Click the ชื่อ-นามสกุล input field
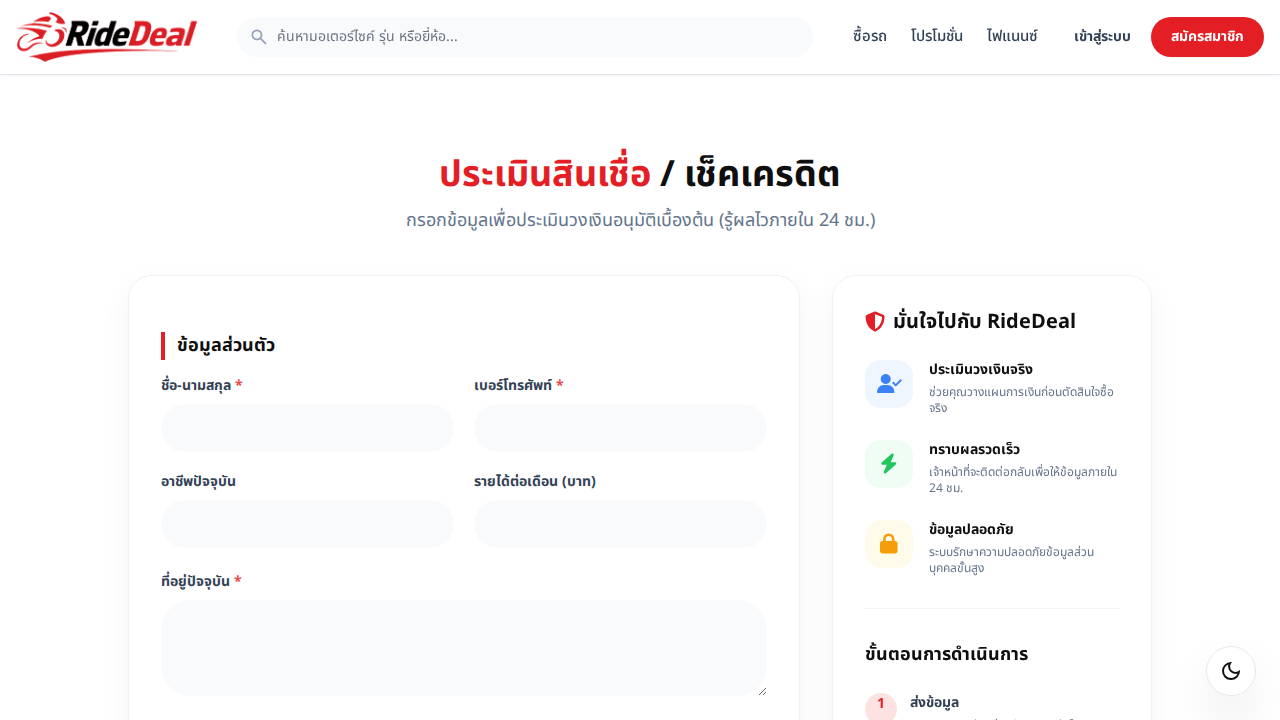The image size is (1280, 720). [307, 428]
